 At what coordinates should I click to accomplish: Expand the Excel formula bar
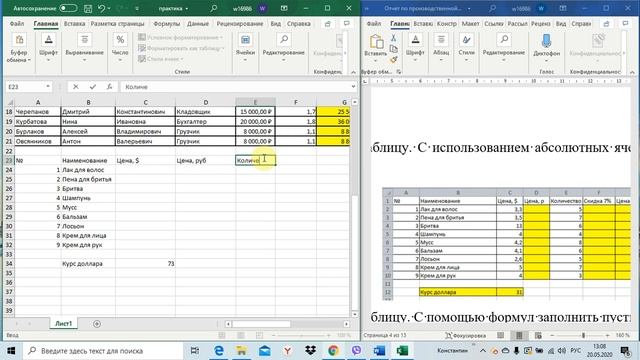353,87
